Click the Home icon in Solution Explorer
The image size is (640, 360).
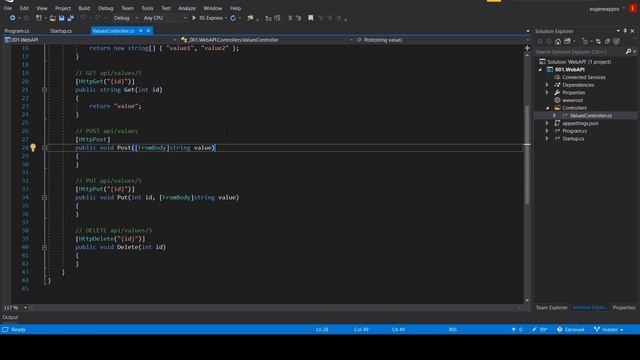point(558,41)
